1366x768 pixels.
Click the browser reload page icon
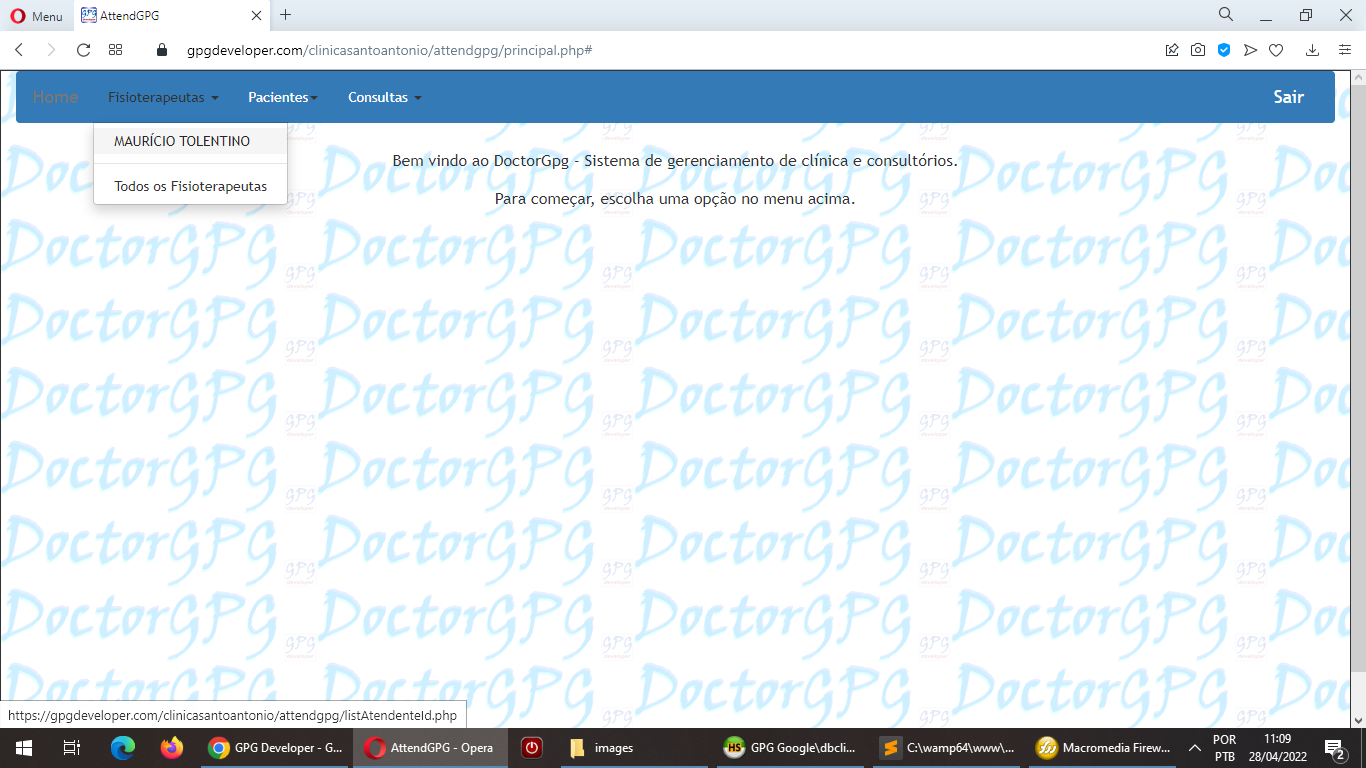pyautogui.click(x=84, y=50)
